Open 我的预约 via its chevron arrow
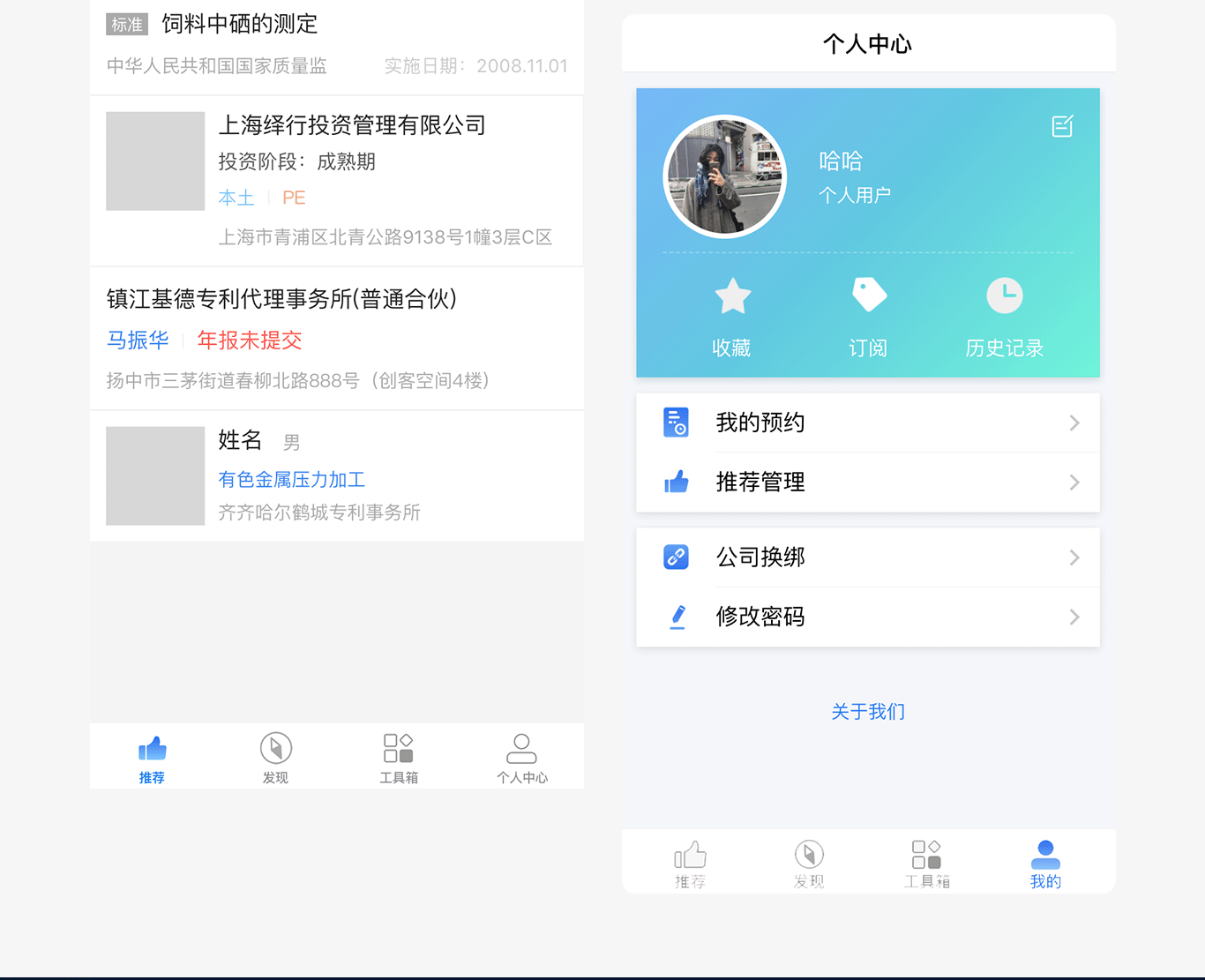The image size is (1205, 980). [x=1074, y=423]
